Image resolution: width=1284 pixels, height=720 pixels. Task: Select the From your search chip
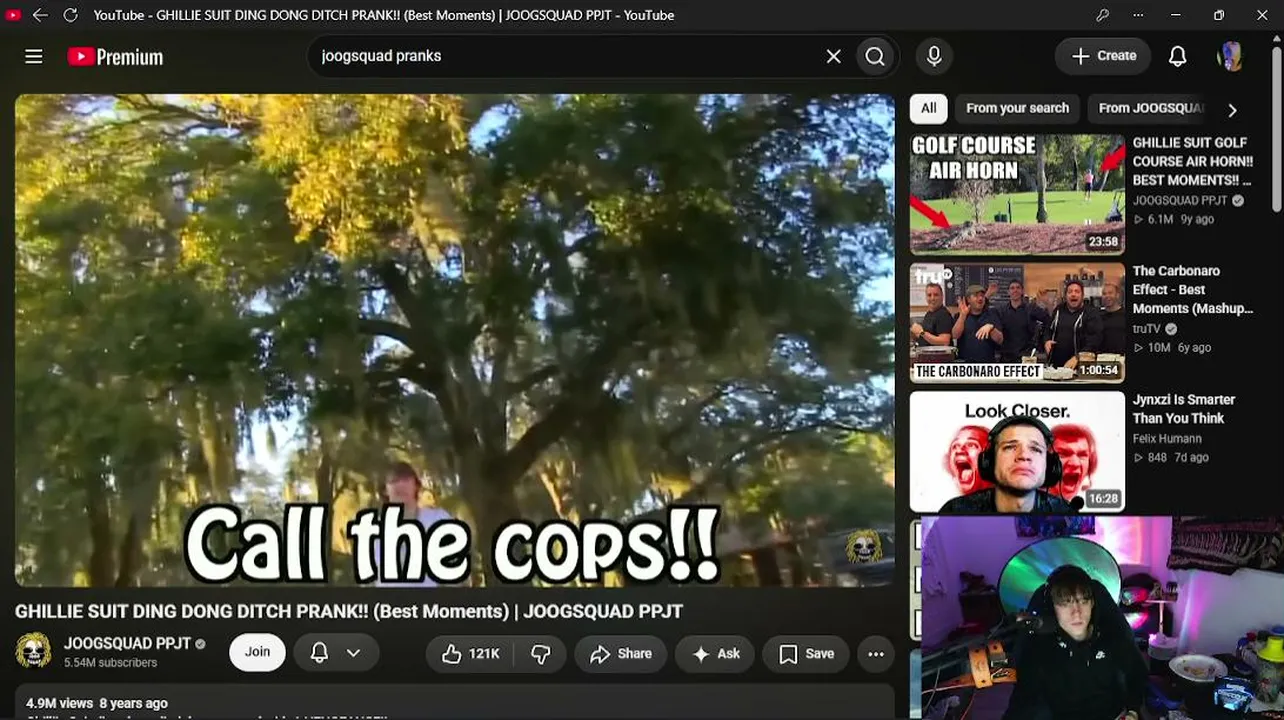pyautogui.click(x=1017, y=108)
